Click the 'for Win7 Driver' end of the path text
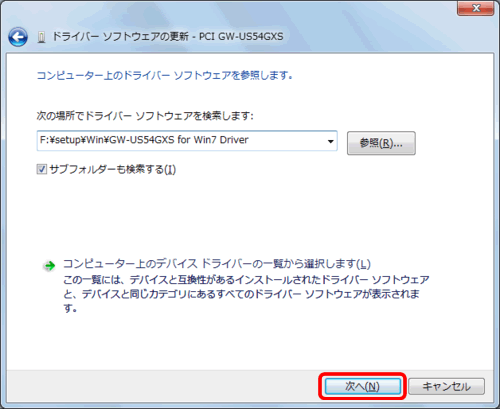500x409 pixels. point(213,140)
